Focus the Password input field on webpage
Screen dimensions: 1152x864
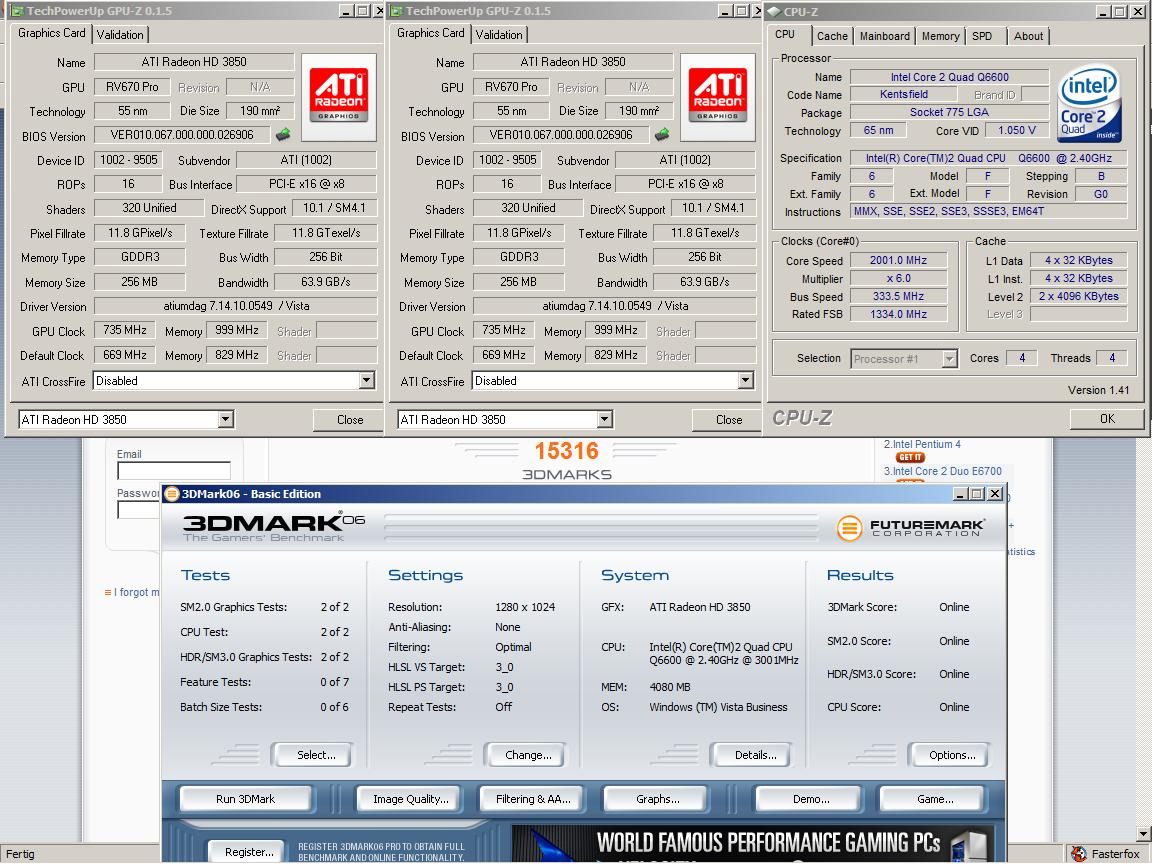coord(139,509)
